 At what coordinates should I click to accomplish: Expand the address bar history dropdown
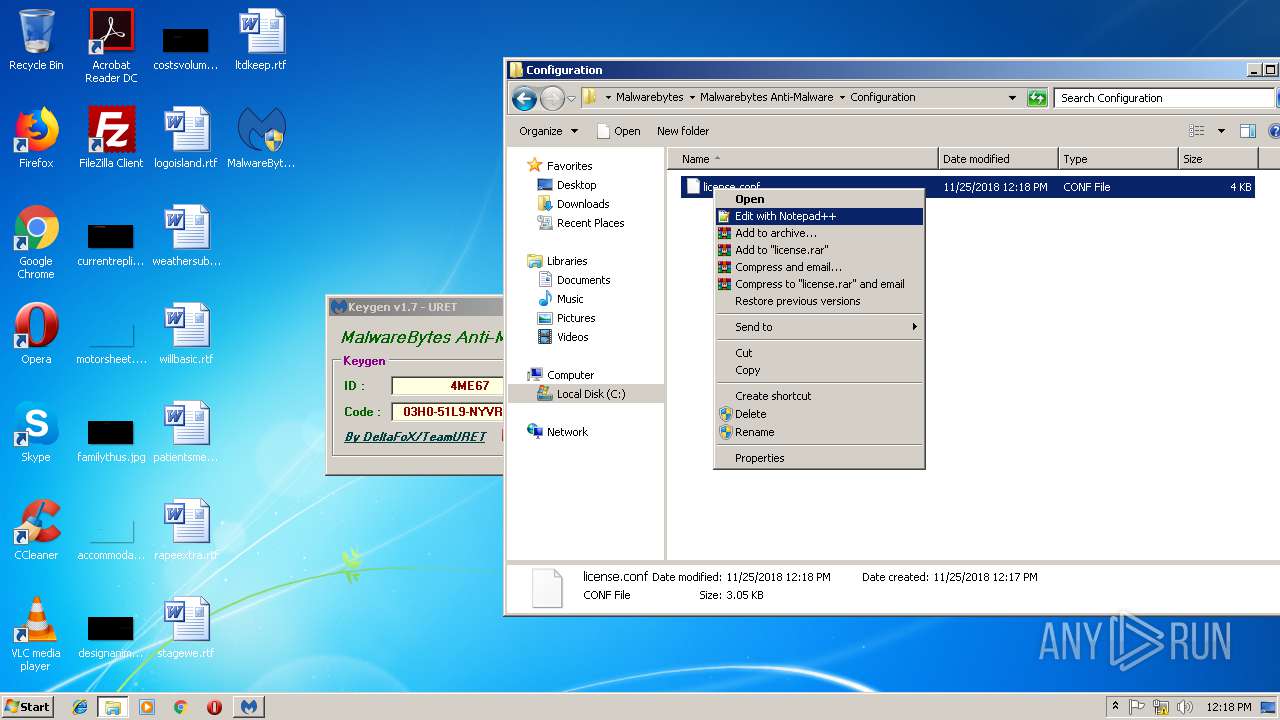[x=1013, y=98]
